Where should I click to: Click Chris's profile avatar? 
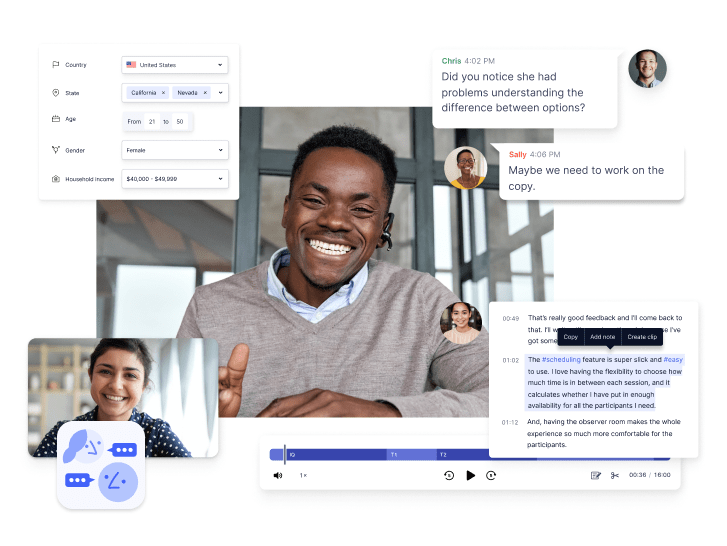click(x=647, y=69)
